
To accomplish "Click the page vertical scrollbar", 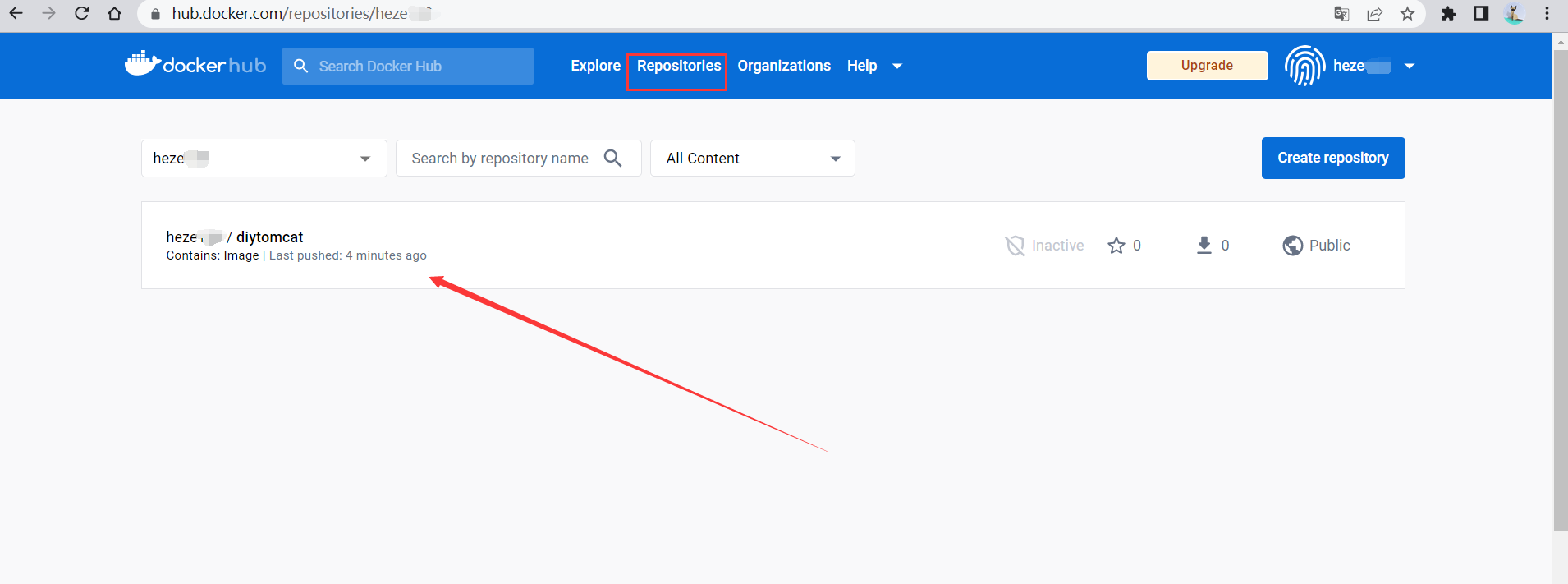I will tap(1561, 289).
